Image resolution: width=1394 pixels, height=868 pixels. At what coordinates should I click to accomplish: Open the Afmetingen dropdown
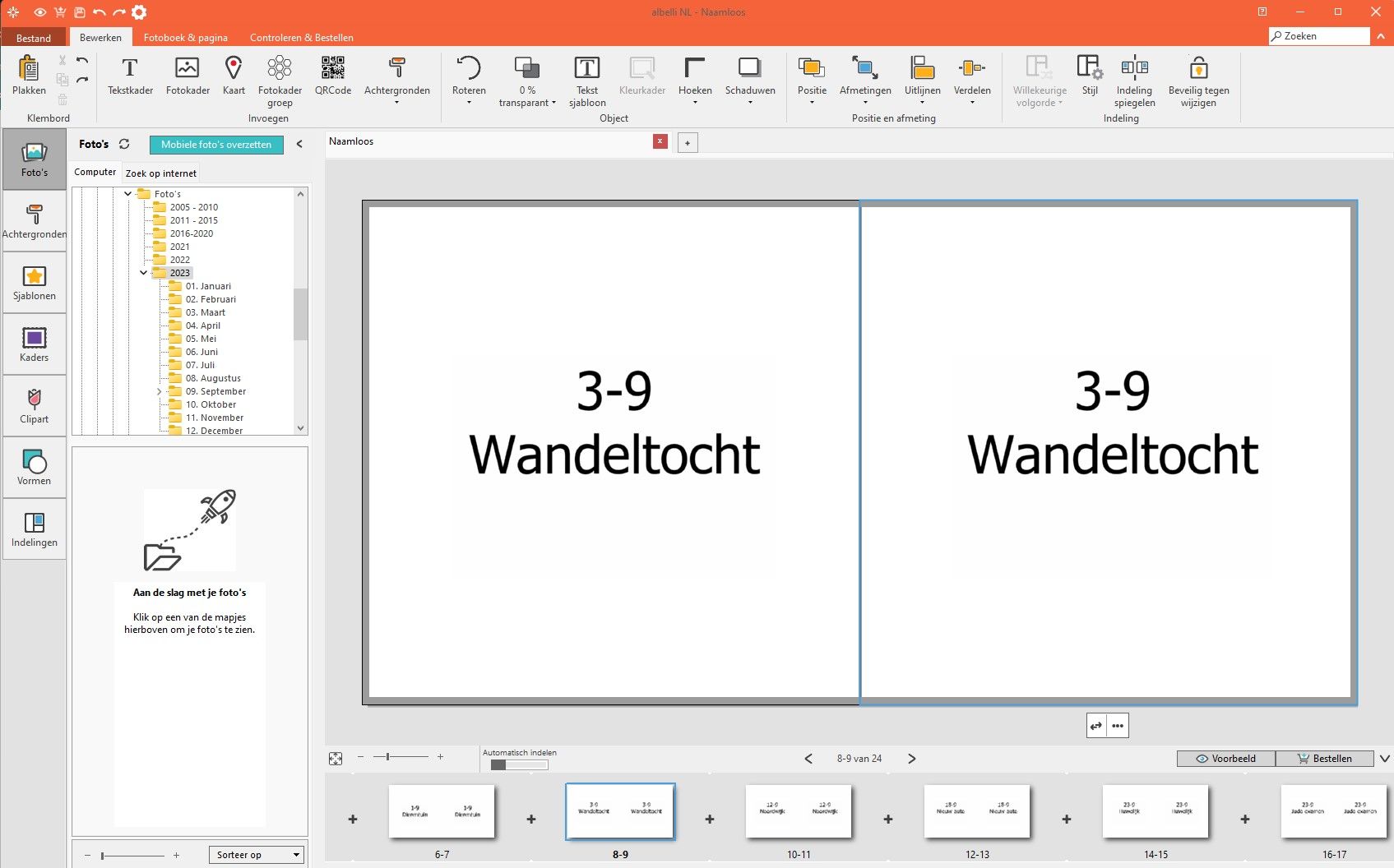[x=865, y=81]
